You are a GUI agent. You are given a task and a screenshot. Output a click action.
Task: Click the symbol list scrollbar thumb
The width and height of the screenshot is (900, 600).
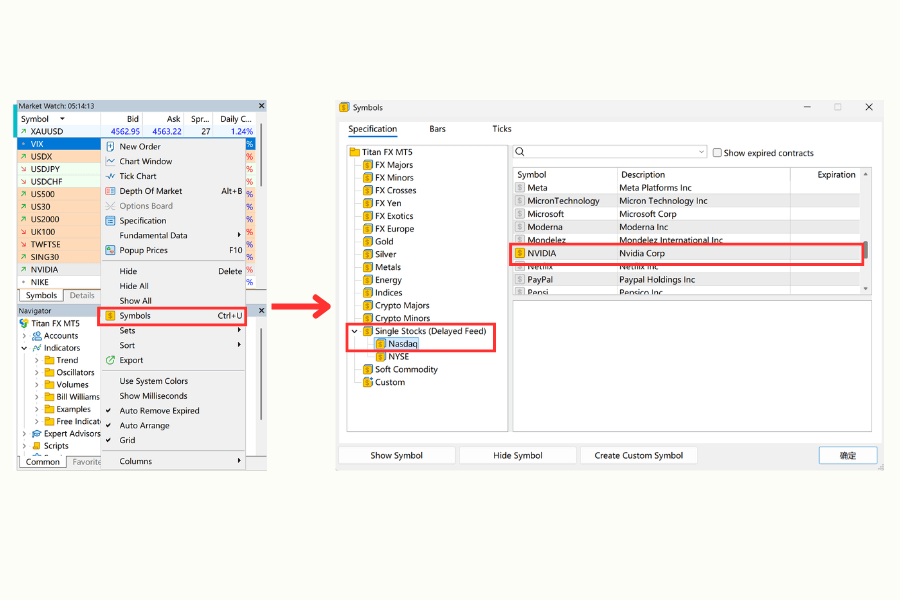coord(866,250)
